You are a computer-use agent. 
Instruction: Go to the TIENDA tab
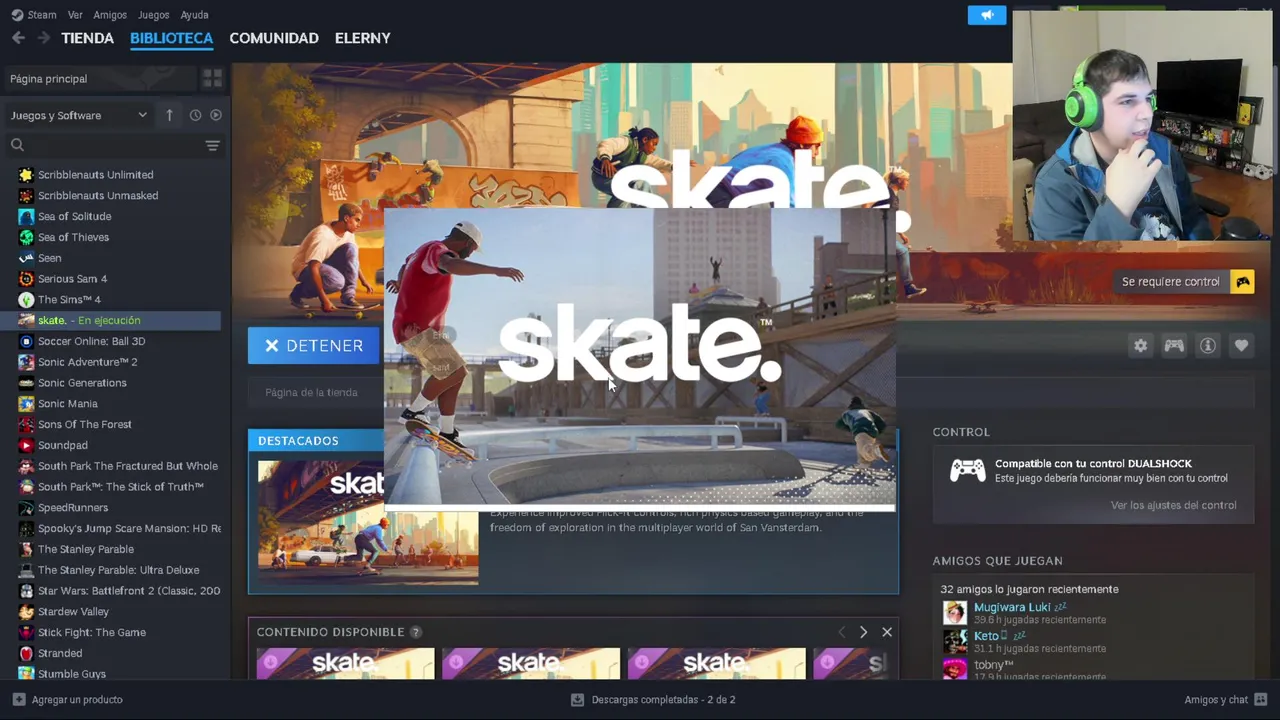click(x=87, y=38)
